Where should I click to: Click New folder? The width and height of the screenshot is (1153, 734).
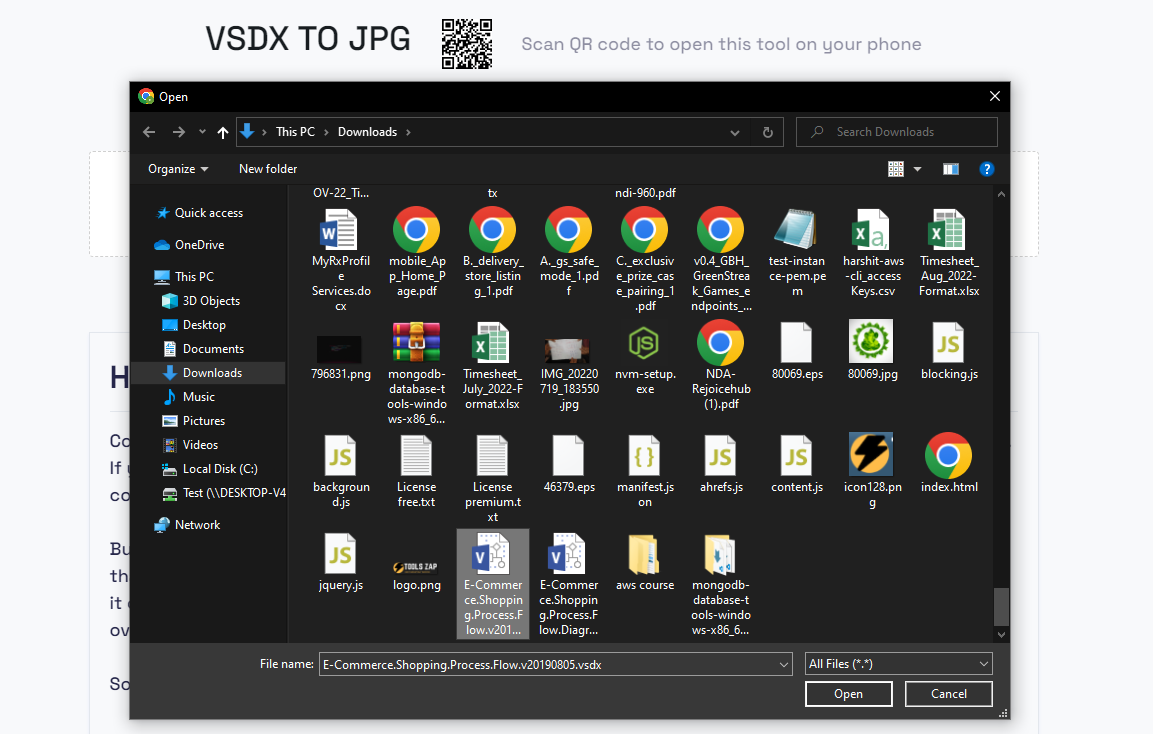(x=267, y=168)
